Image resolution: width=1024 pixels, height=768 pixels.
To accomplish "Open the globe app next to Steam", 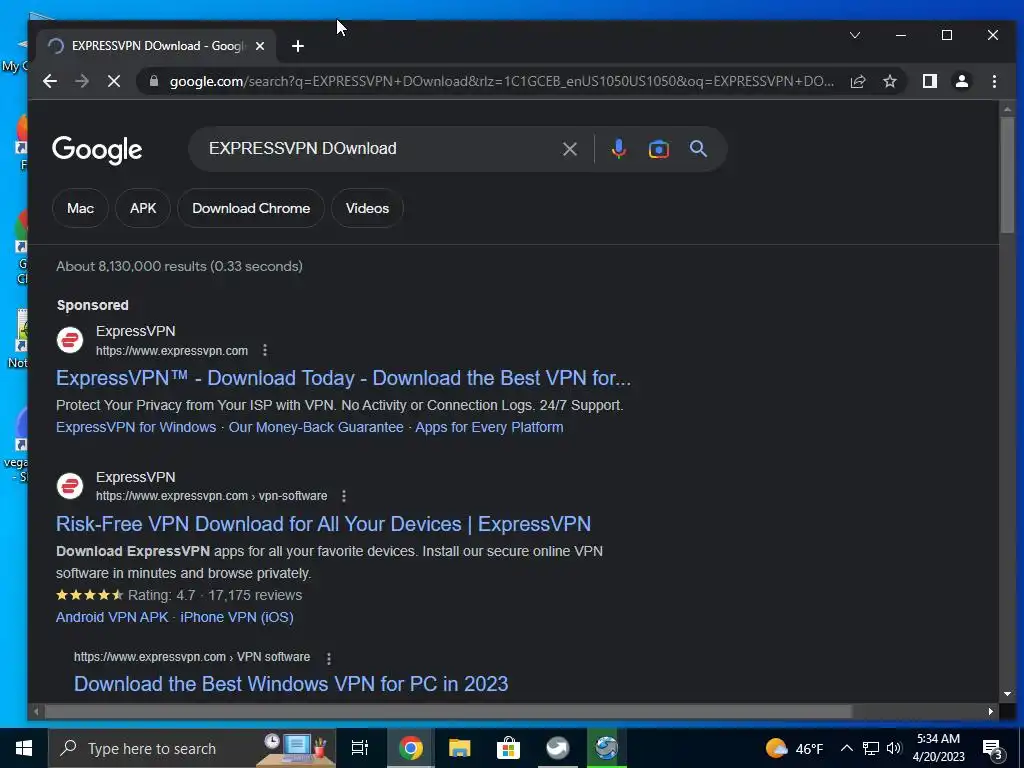I will (x=606, y=748).
